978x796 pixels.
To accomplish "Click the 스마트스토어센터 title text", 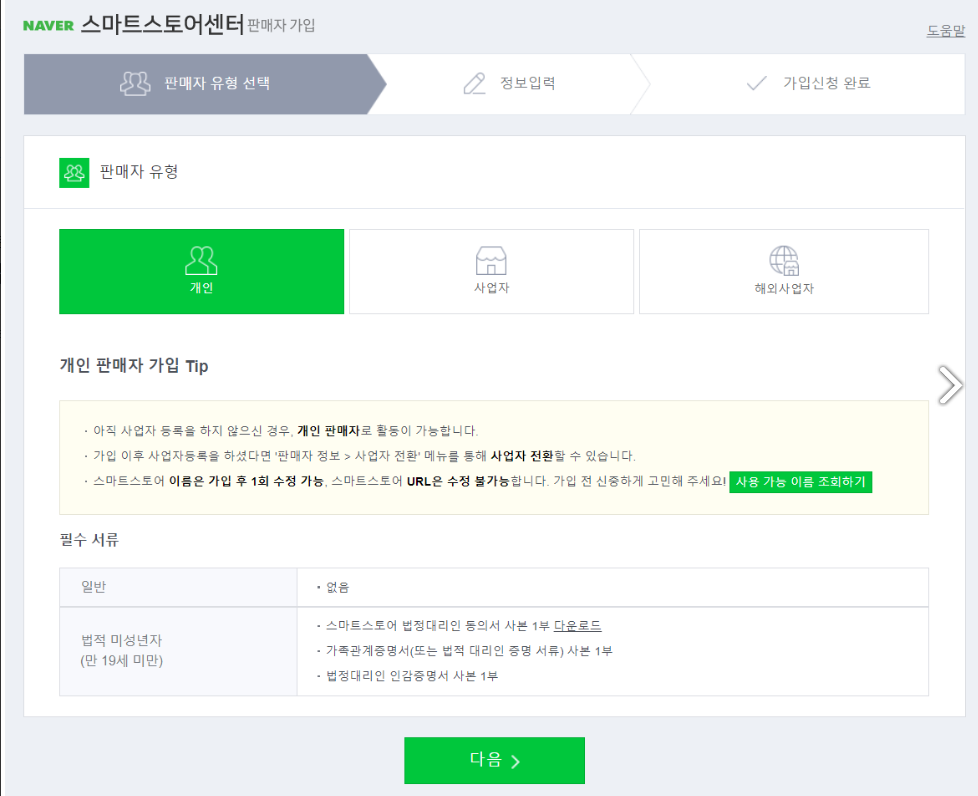I will pyautogui.click(x=162, y=24).
